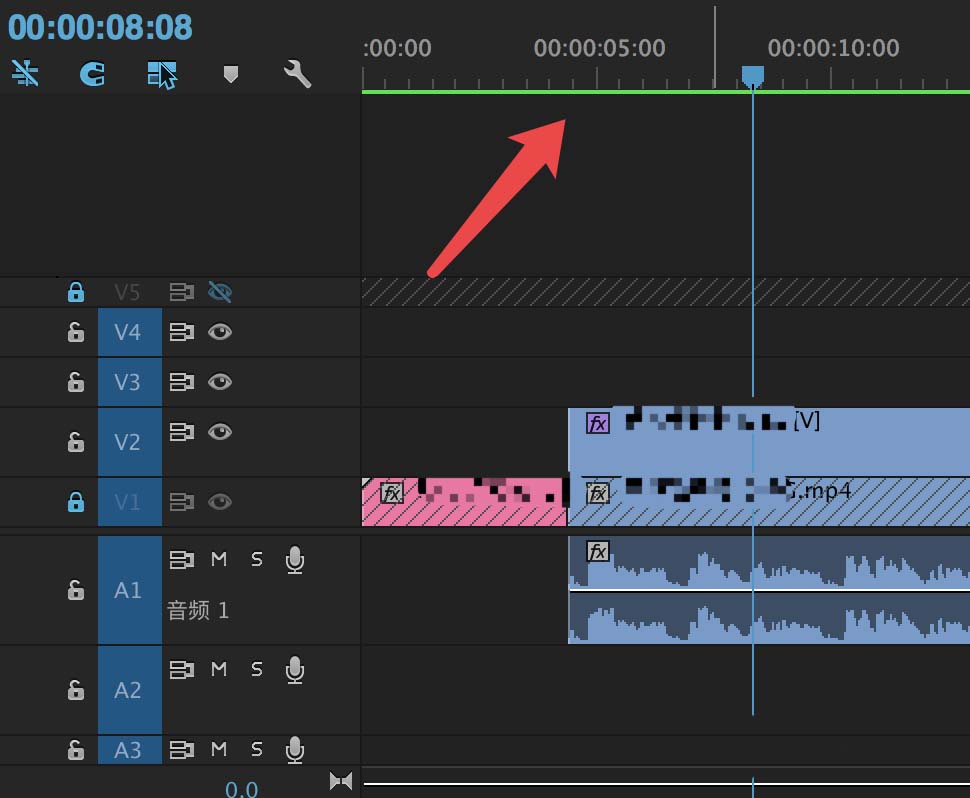The image size is (970, 798).
Task: Click the blue playhead marker
Action: (752, 77)
